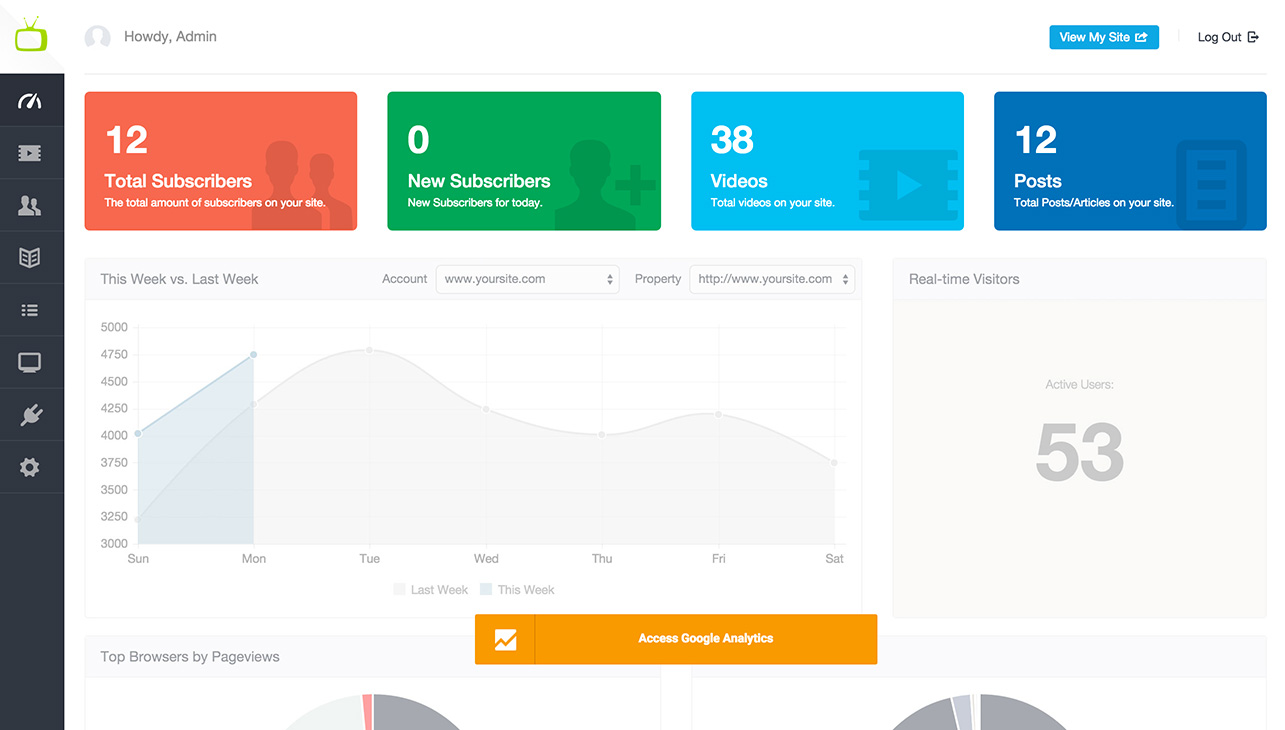
Task: Open the dashboard gauge sidebar icon
Action: pos(30,100)
